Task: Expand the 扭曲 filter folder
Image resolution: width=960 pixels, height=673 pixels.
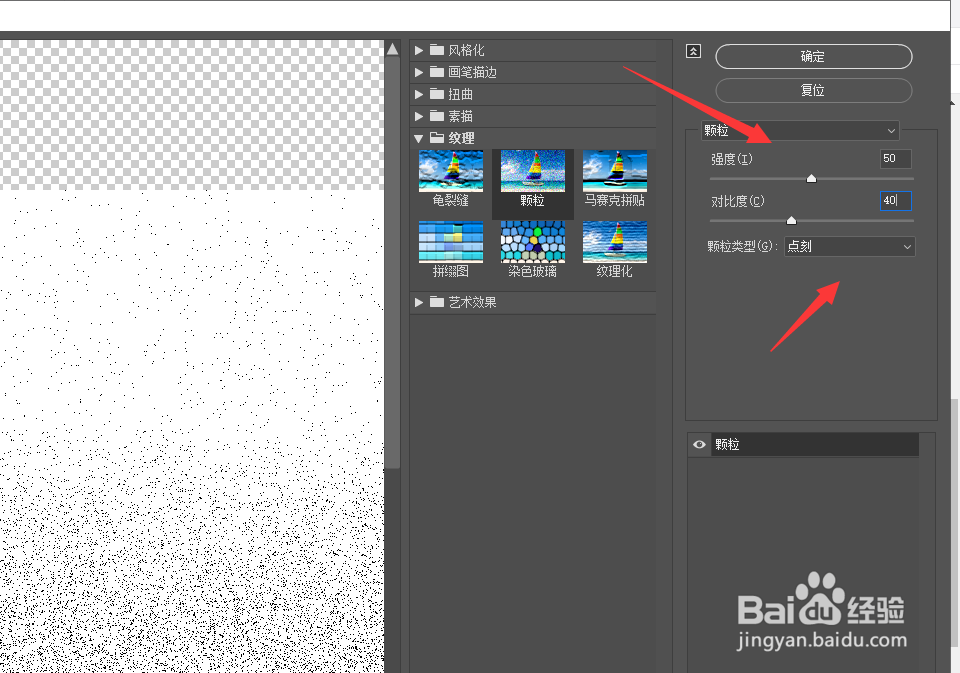Action: [419, 94]
